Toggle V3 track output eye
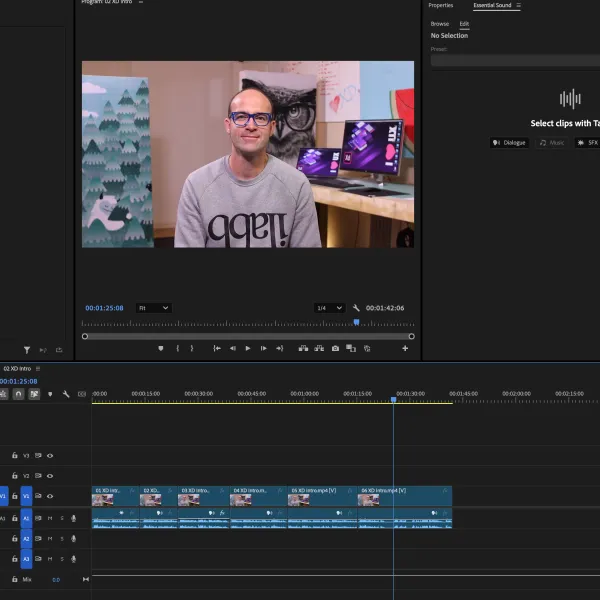Image resolution: width=600 pixels, height=600 pixels. click(x=50, y=456)
